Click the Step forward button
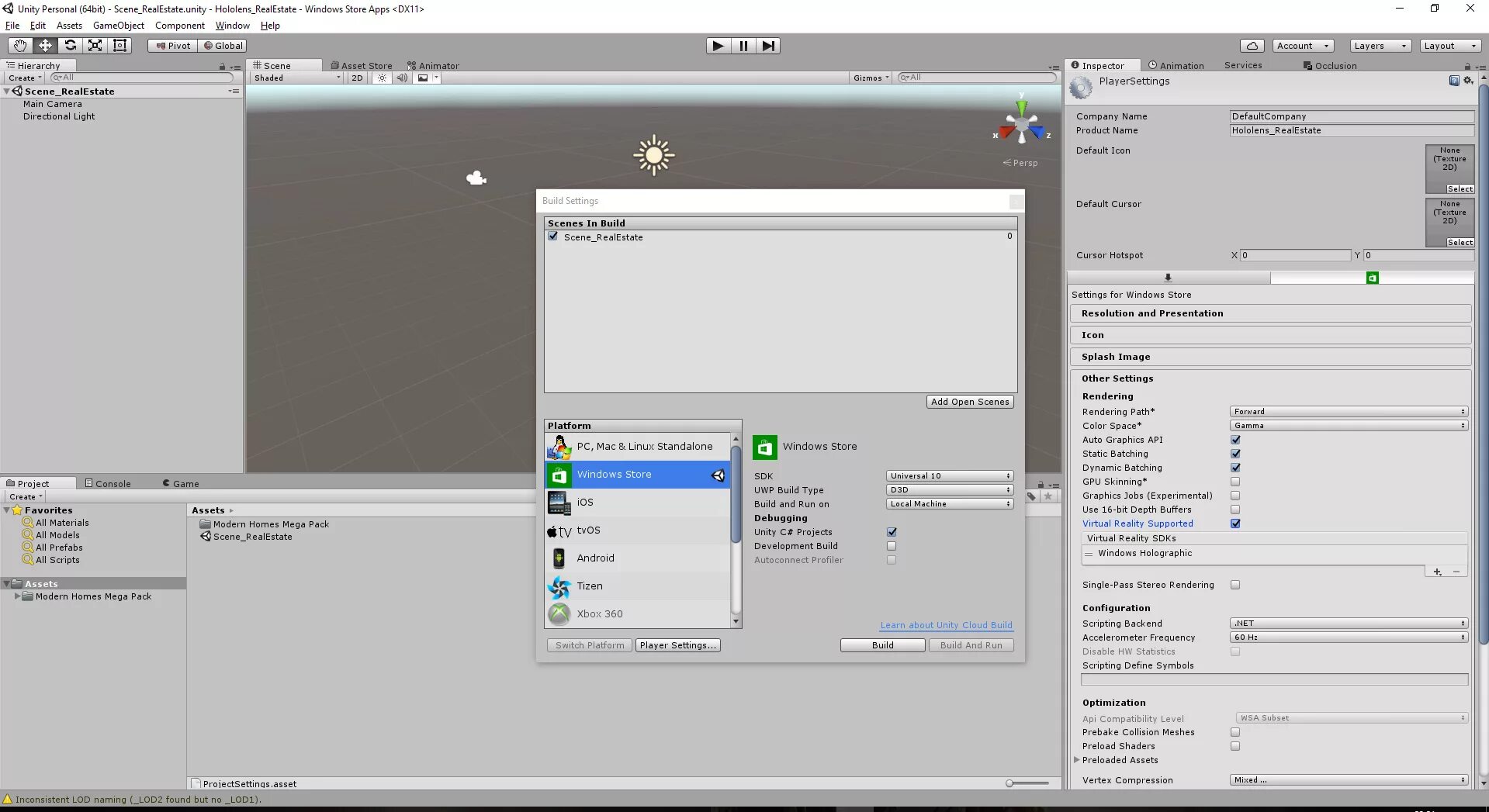The height and width of the screenshot is (812, 1489). (x=768, y=46)
